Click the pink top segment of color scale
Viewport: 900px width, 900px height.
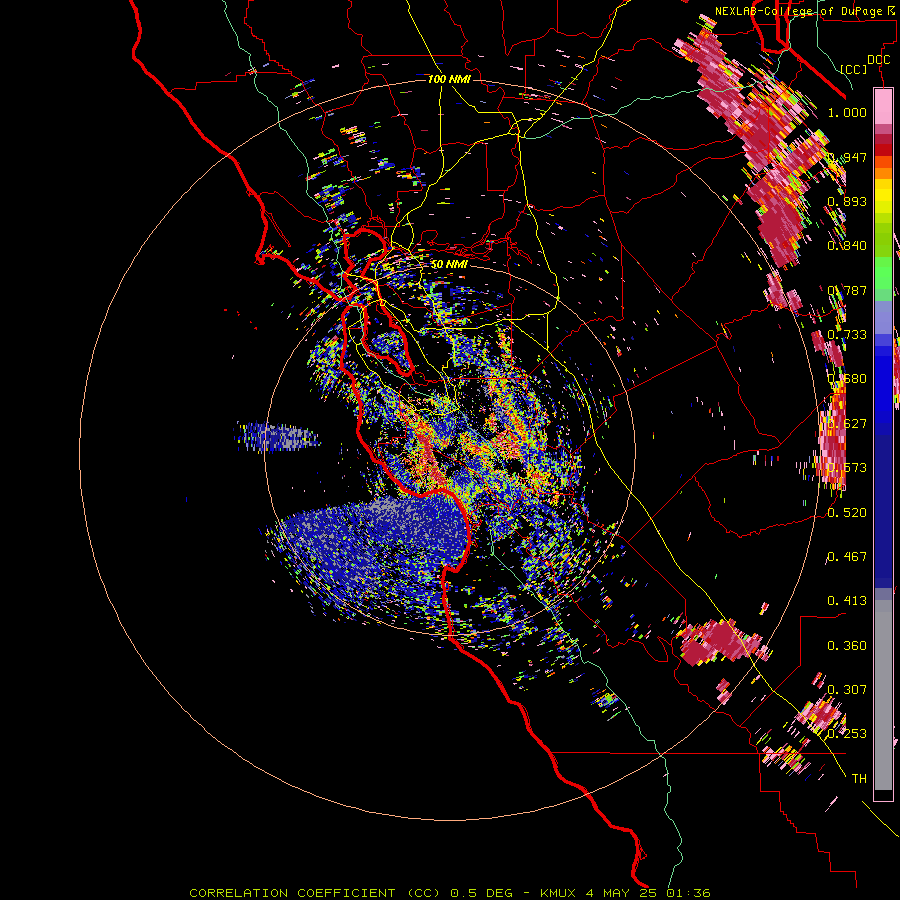(x=883, y=107)
